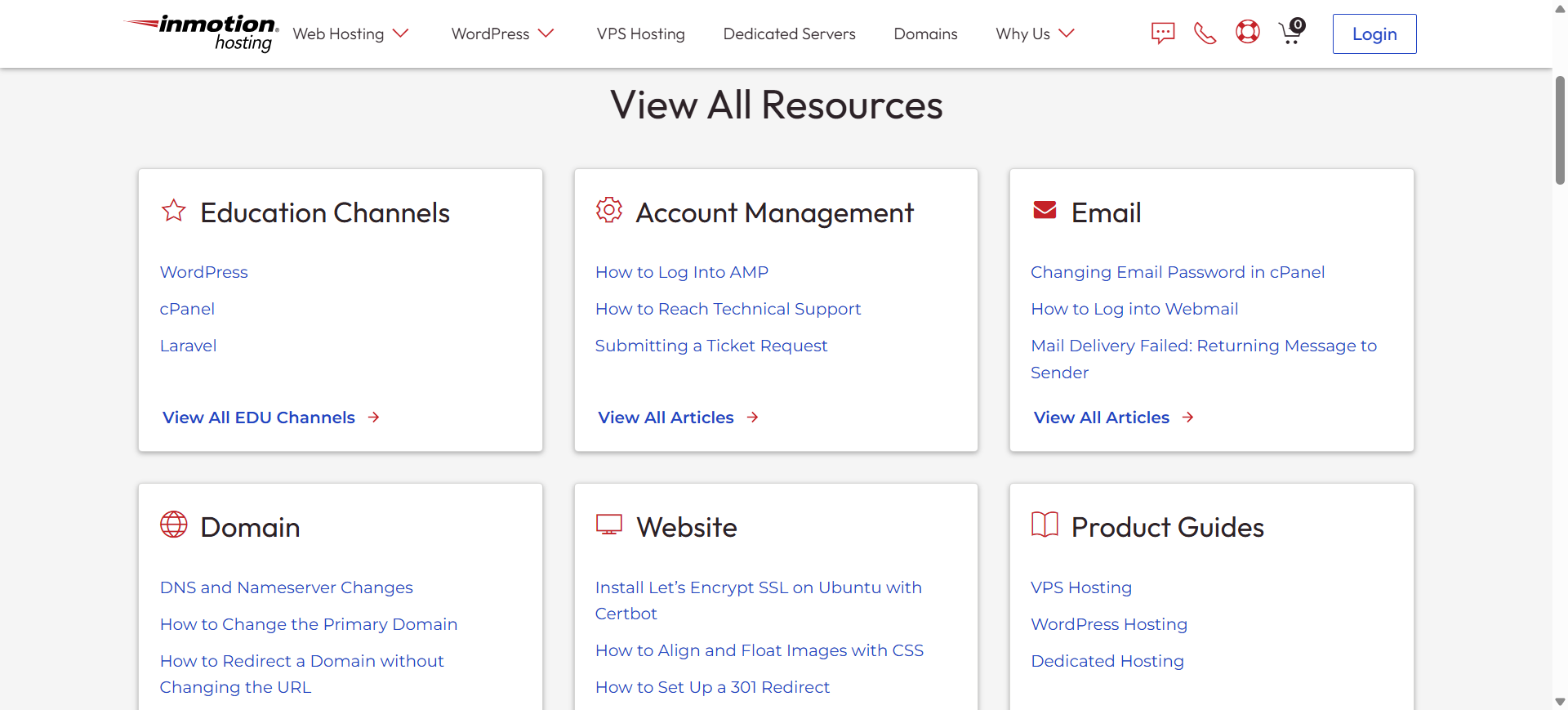This screenshot has width=1568, height=710.
Task: Open View All Articles under Account Management
Action: coord(666,418)
